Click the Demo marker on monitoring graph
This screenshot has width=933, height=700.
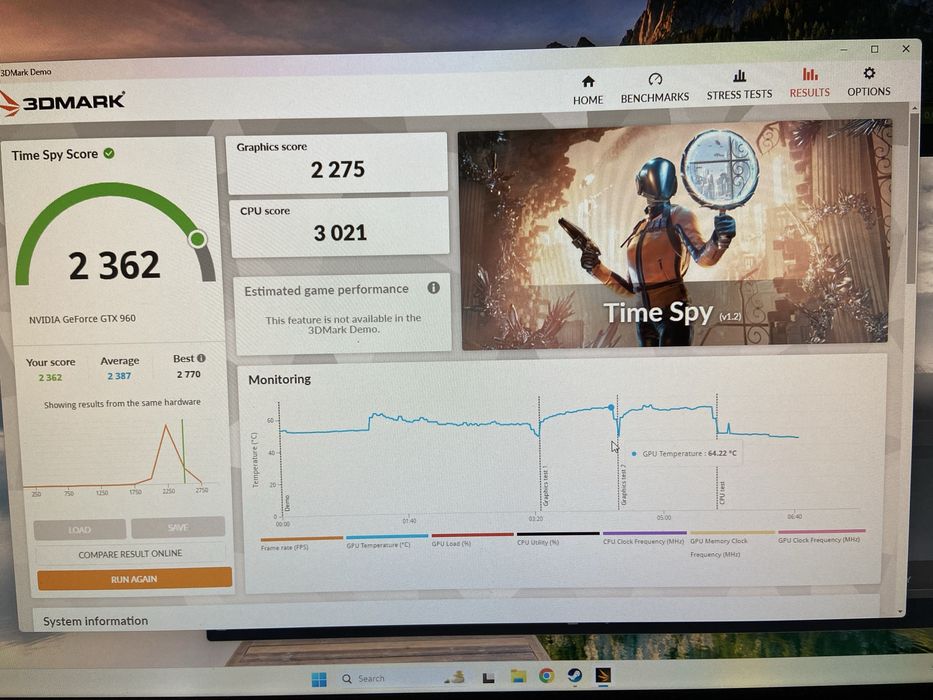point(287,503)
